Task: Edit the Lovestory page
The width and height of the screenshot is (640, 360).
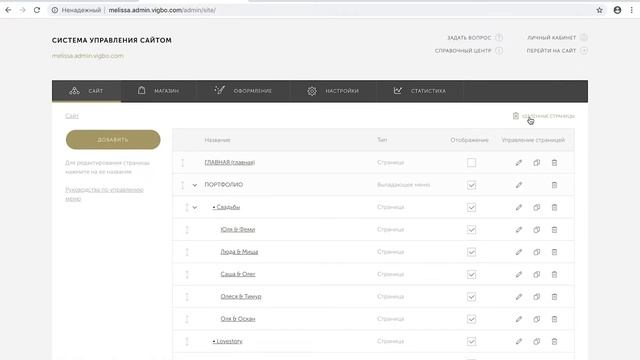Action: 518,341
